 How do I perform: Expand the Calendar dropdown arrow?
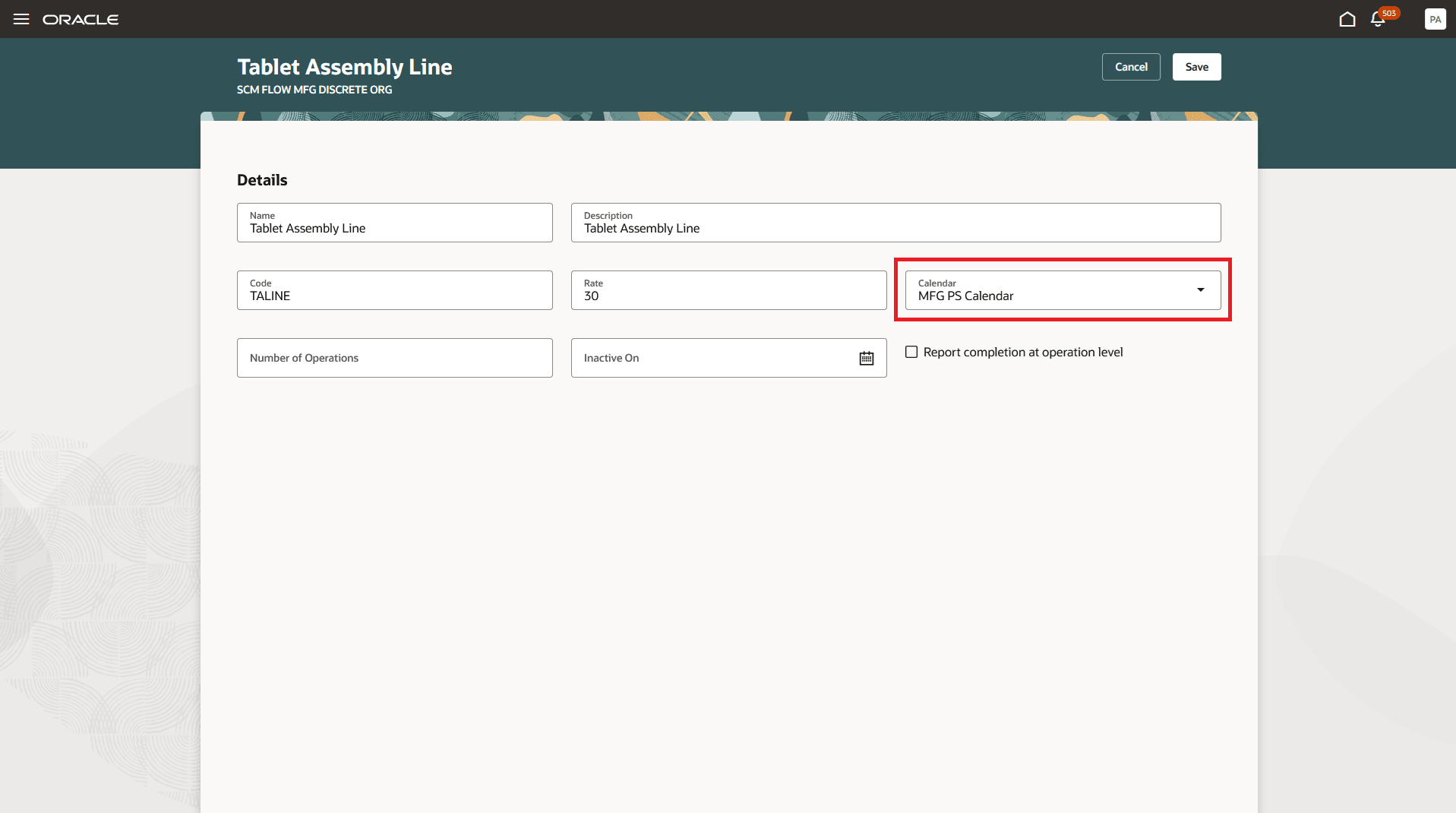click(1200, 290)
